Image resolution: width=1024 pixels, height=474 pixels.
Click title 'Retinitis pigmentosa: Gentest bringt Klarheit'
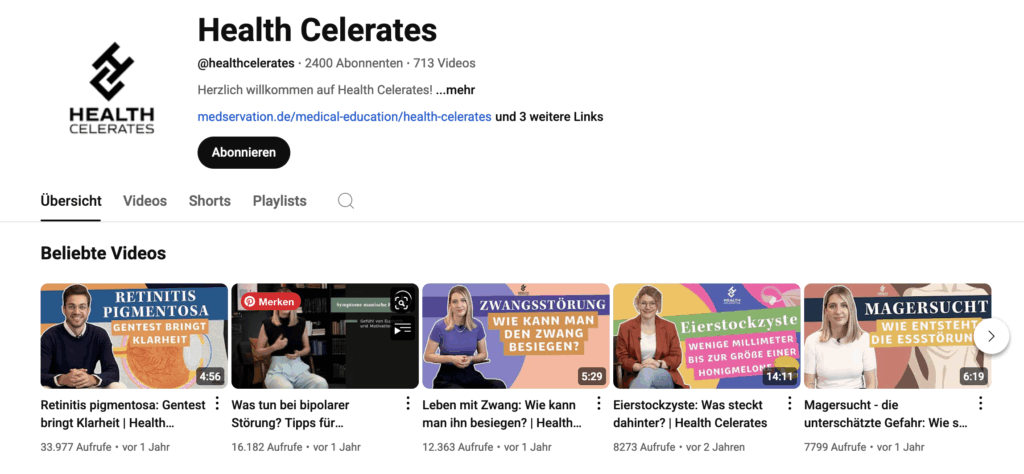point(123,414)
